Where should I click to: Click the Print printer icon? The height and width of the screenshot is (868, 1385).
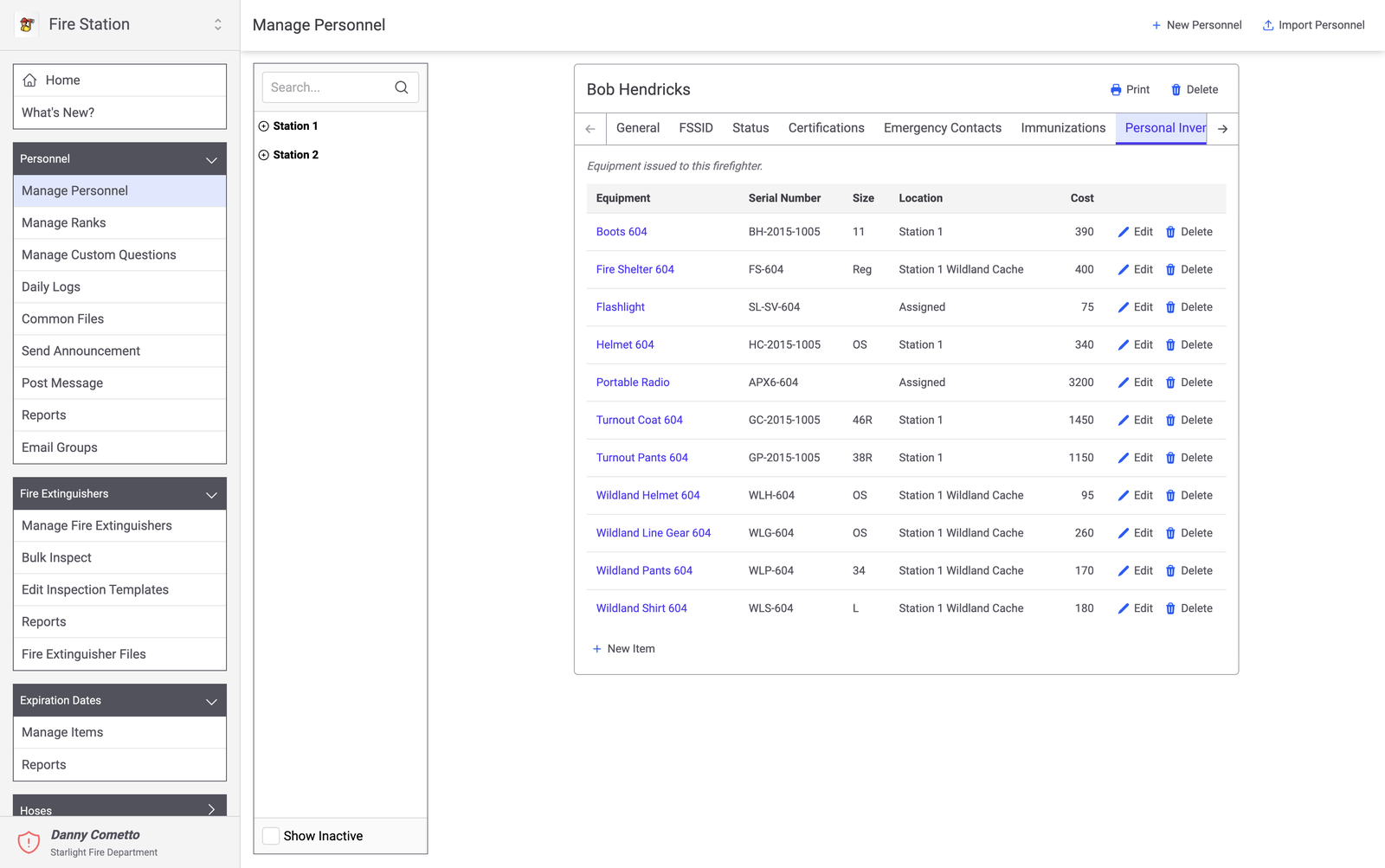(1116, 90)
